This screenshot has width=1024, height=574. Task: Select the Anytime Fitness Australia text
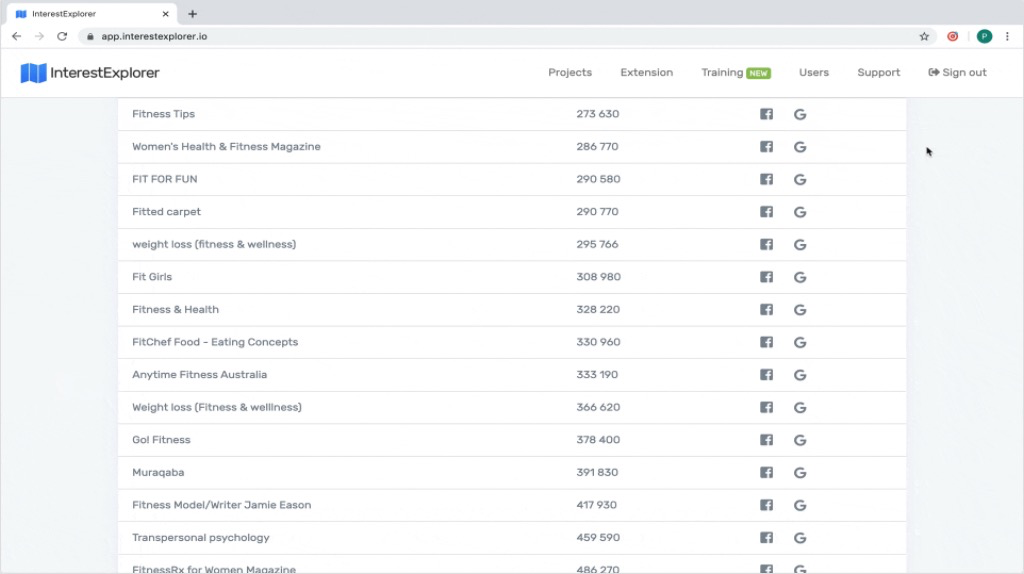click(199, 374)
